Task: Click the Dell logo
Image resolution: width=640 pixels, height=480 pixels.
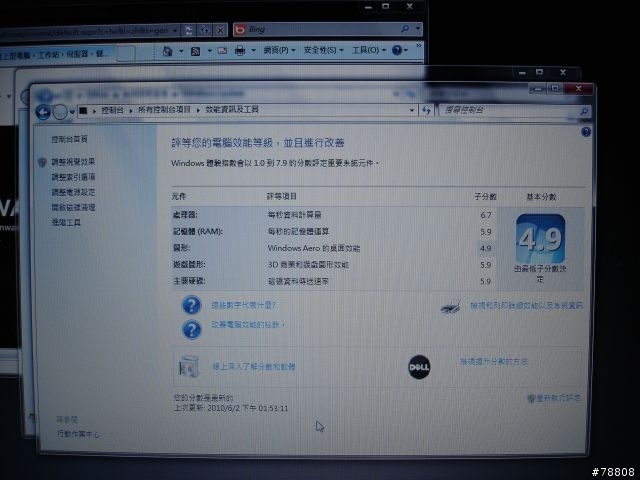Action: (419, 367)
